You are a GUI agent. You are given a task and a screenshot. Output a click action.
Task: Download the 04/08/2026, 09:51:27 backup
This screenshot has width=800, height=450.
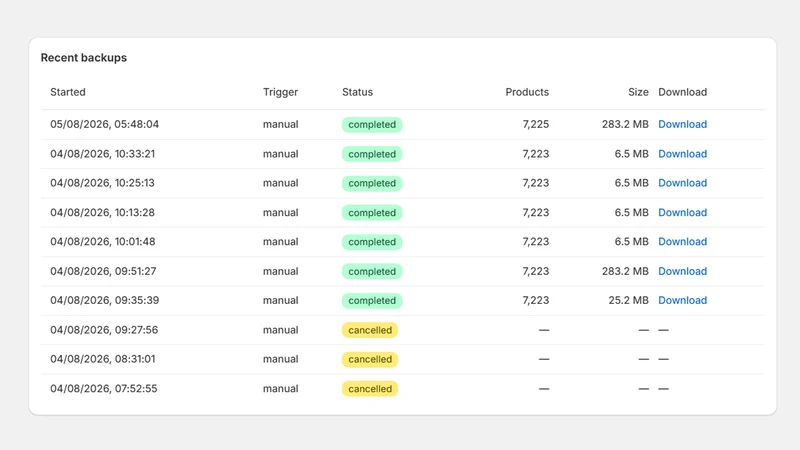coord(682,271)
